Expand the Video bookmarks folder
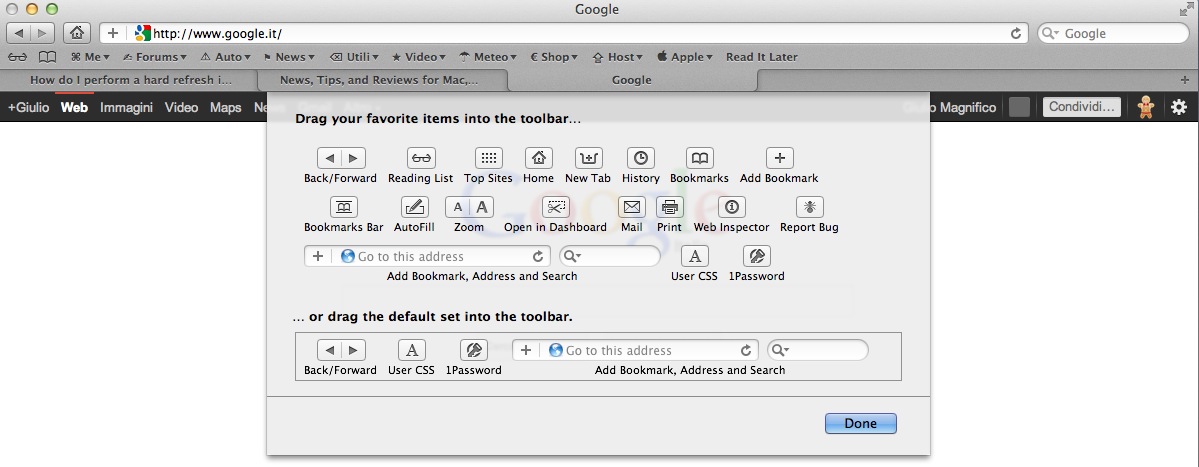 pyautogui.click(x=419, y=57)
